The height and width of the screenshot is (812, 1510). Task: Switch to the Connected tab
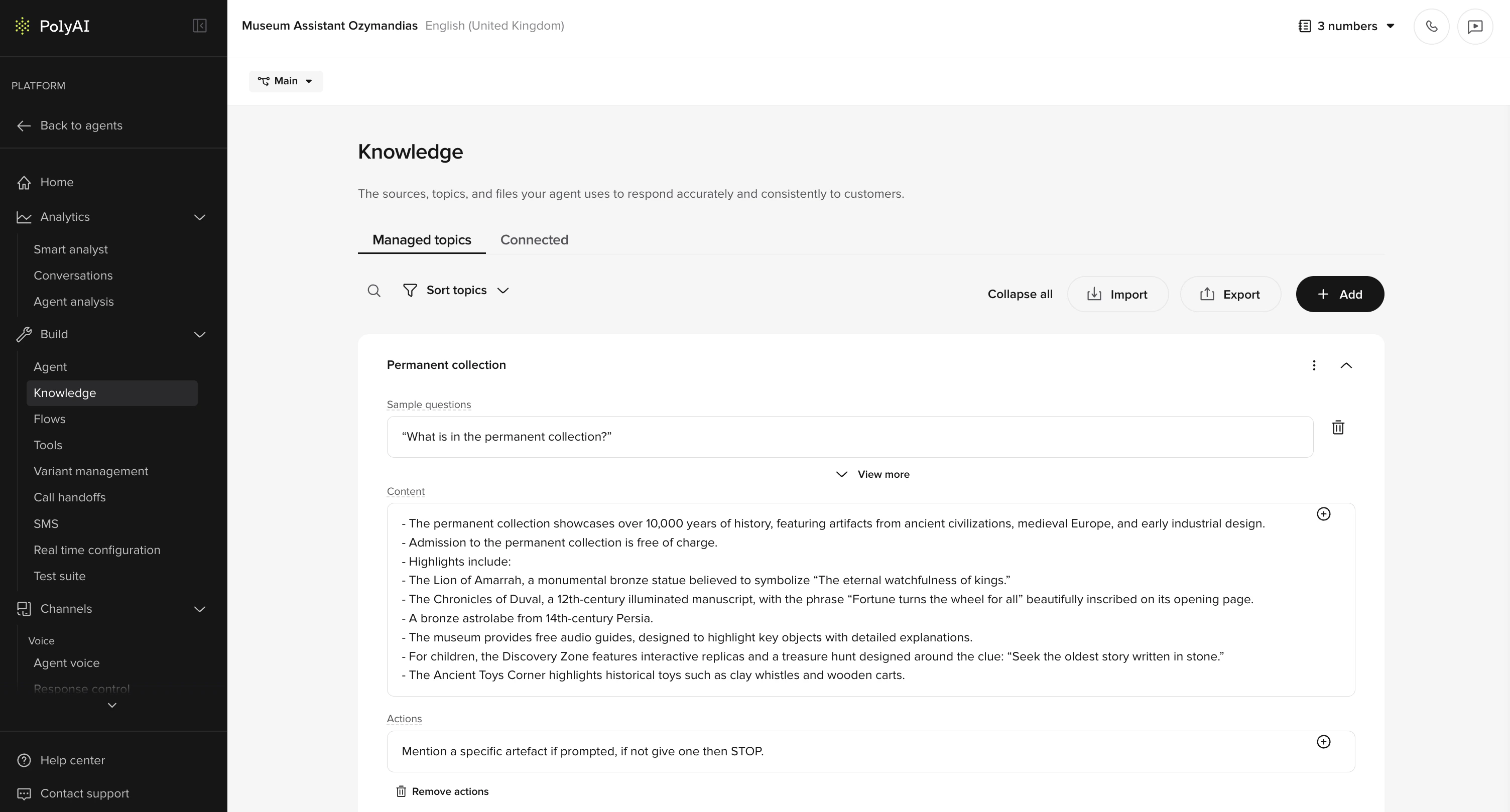534,239
